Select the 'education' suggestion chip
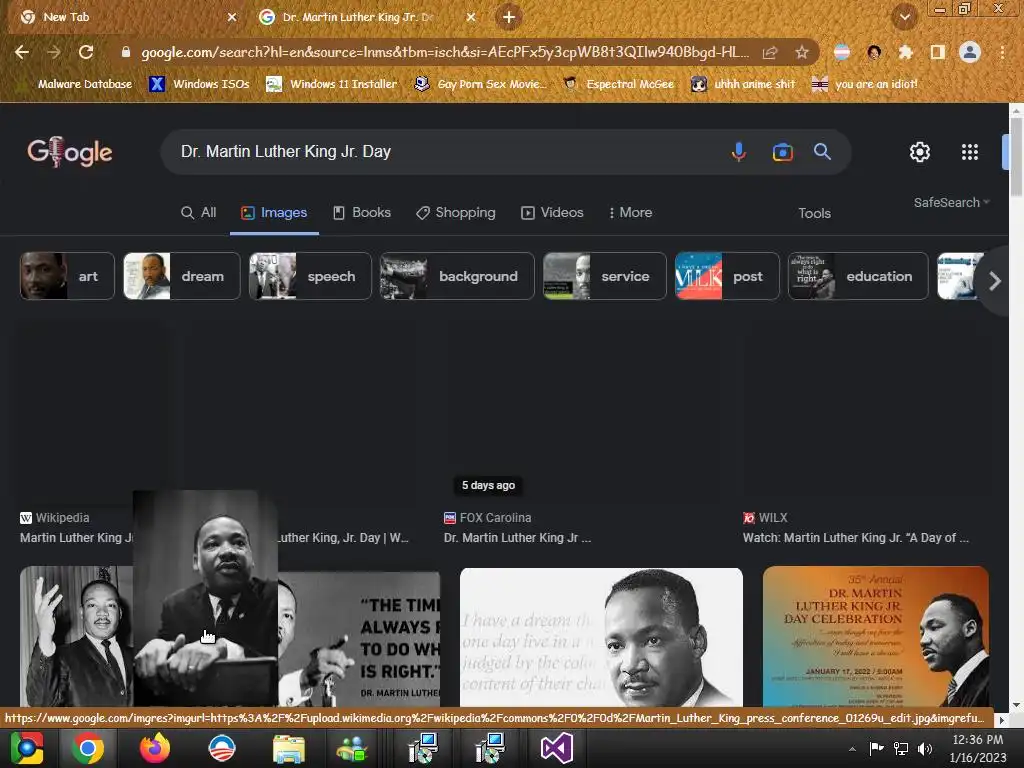The height and width of the screenshot is (768, 1024). pyautogui.click(x=858, y=276)
